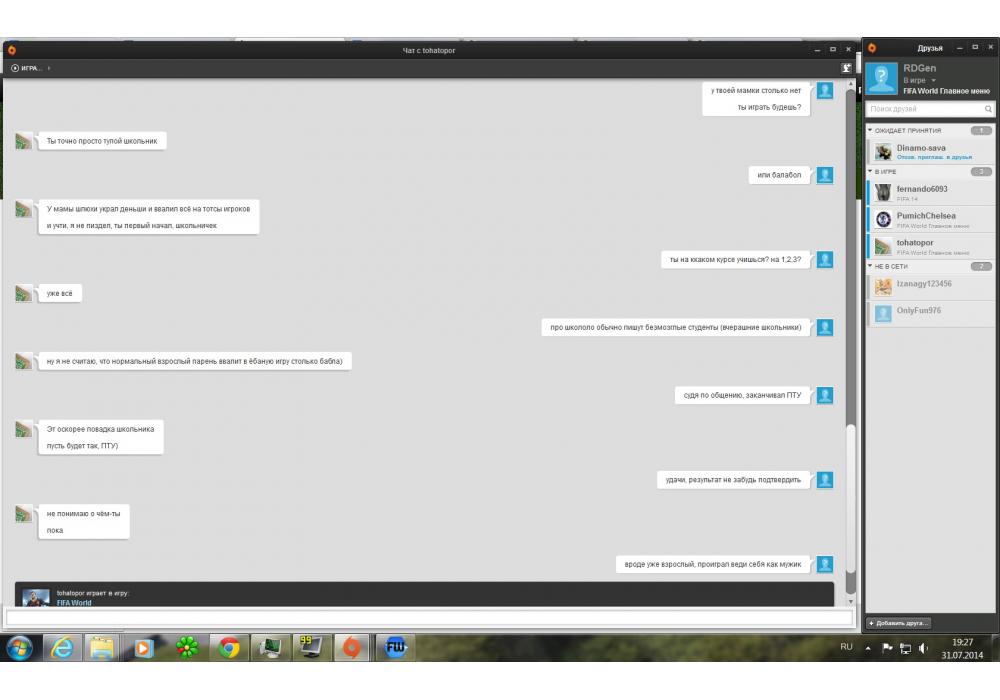This screenshot has width=1000, height=700.
Task: Click message 'или балабол'
Action: [779, 175]
